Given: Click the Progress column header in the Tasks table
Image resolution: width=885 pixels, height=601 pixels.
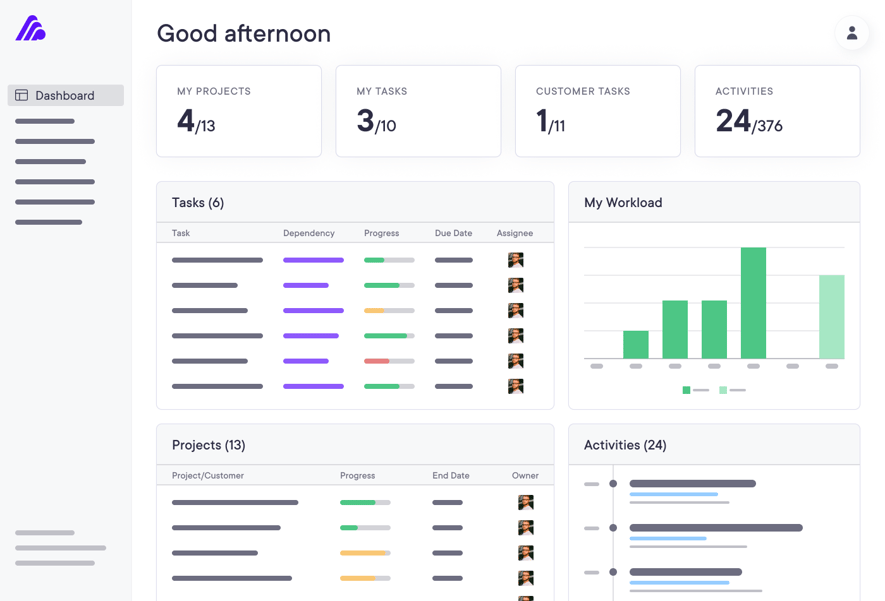Looking at the screenshot, I should pyautogui.click(x=381, y=233).
